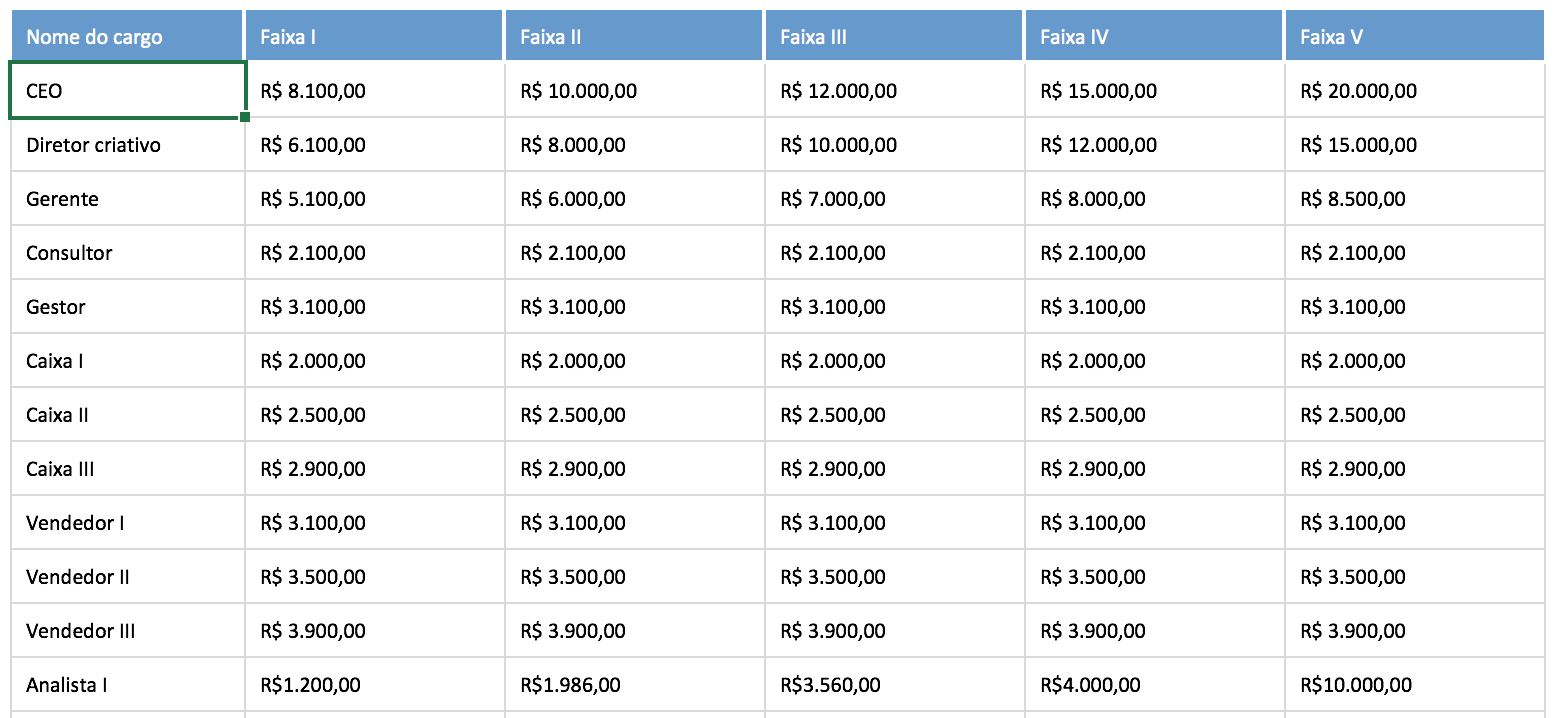This screenshot has height=718, width=1560.
Task: Select Analista I's Faixa II value R$1.986,00
Action: (634, 685)
